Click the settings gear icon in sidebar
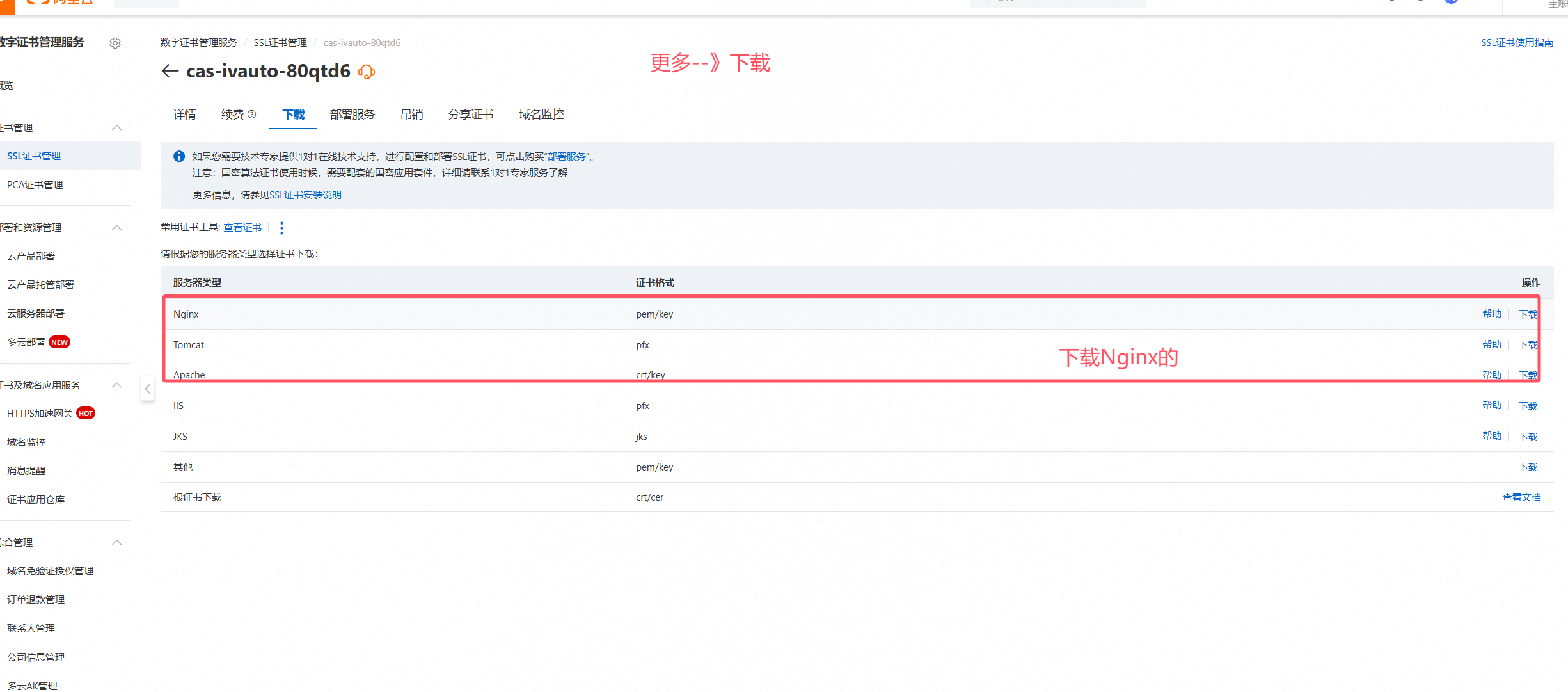Viewport: 1568px width, 692px height. click(115, 43)
